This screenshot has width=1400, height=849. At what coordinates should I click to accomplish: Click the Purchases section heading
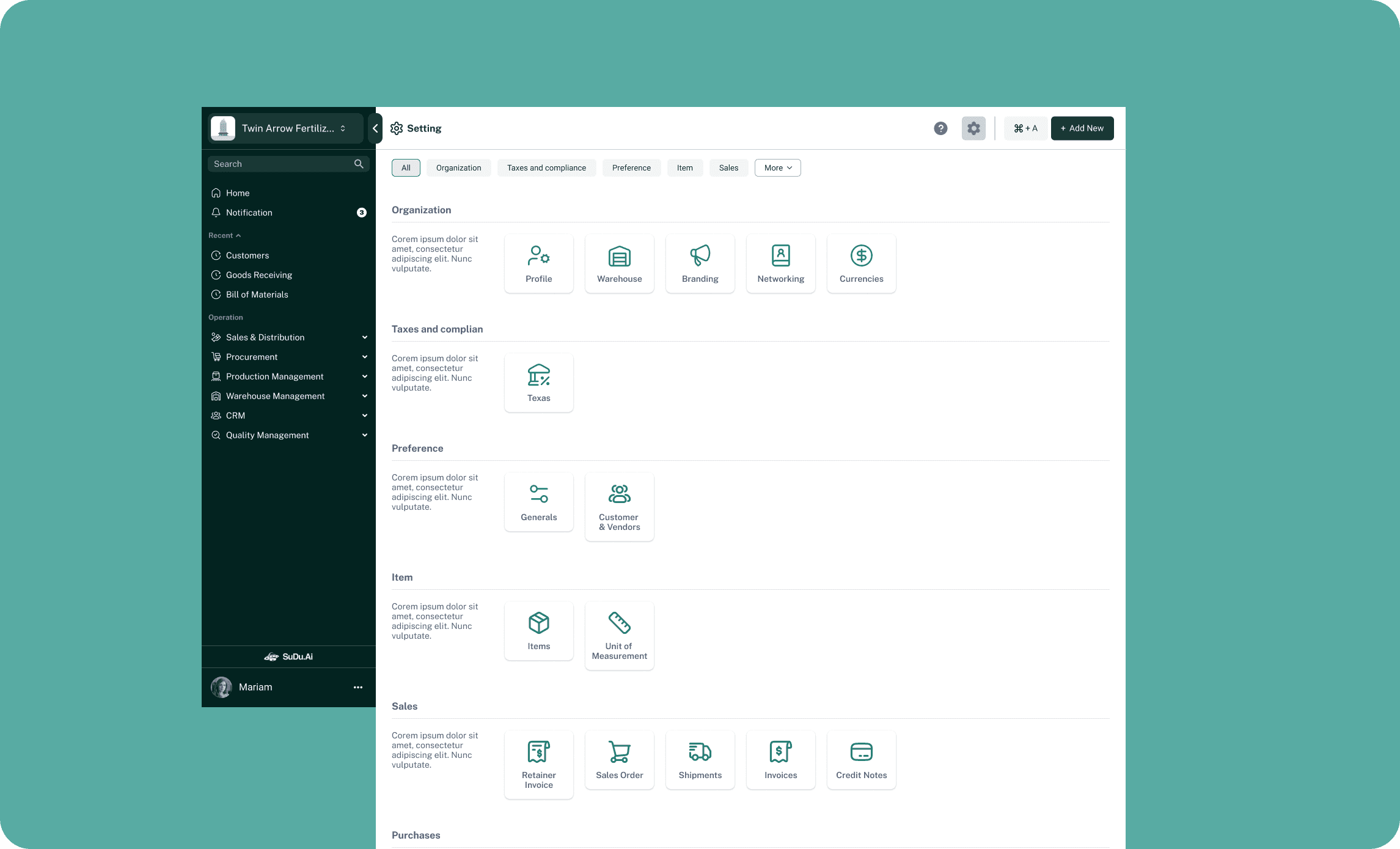416,836
